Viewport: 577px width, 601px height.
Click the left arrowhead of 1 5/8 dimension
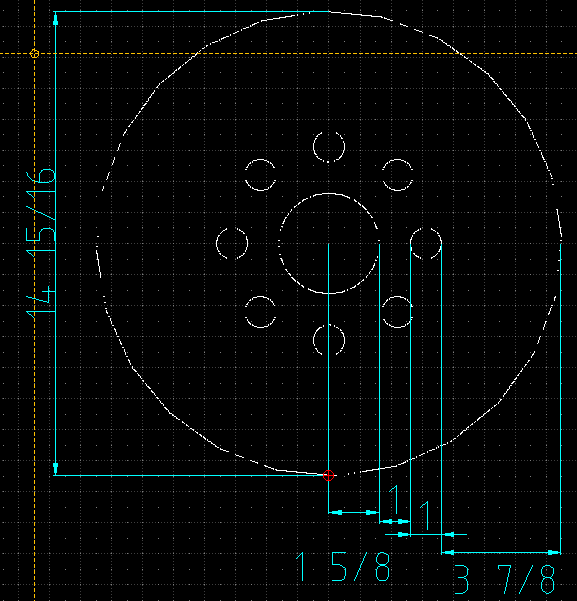335,512
